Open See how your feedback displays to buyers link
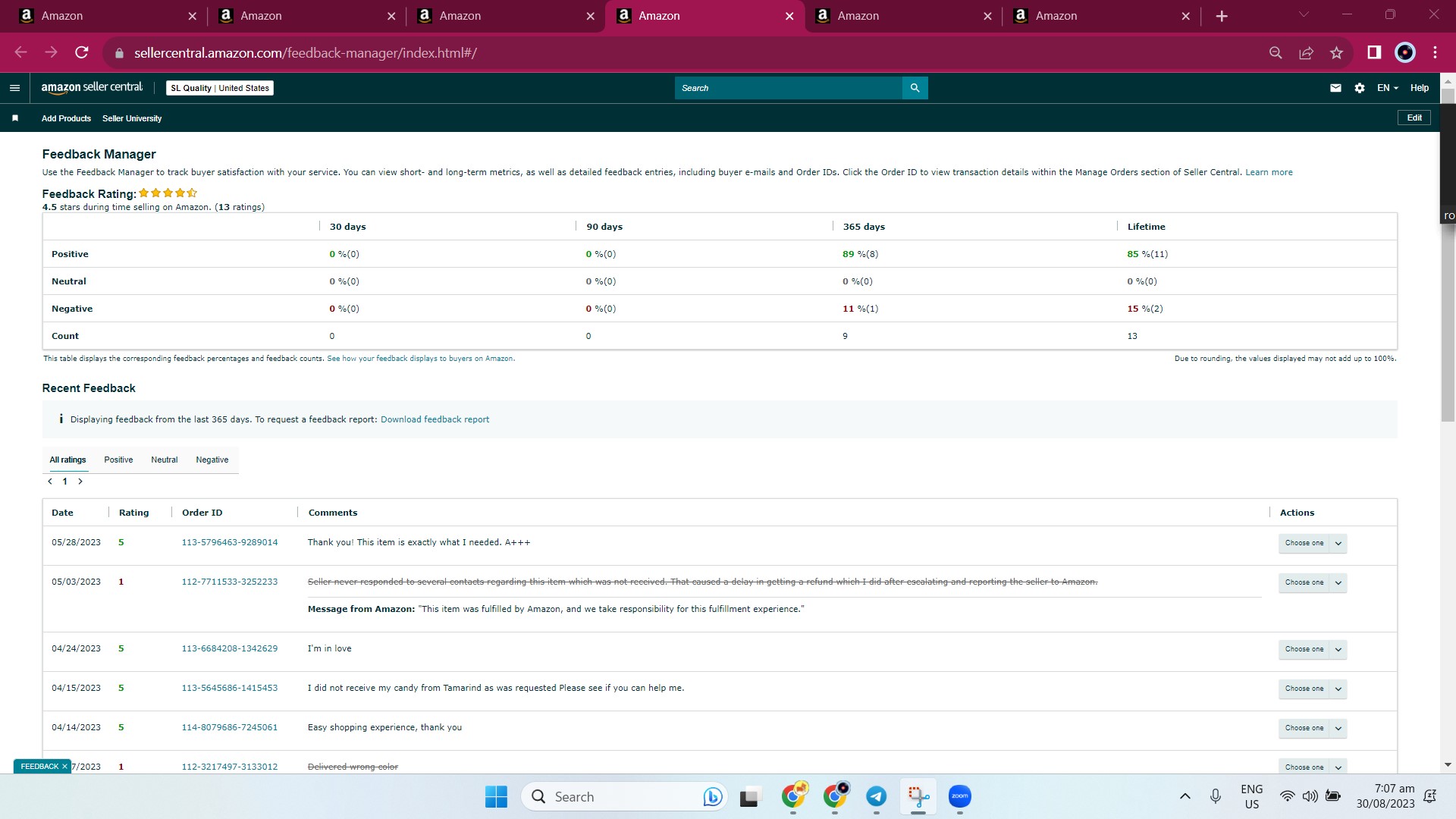Viewport: 1456px width, 819px height. [421, 359]
